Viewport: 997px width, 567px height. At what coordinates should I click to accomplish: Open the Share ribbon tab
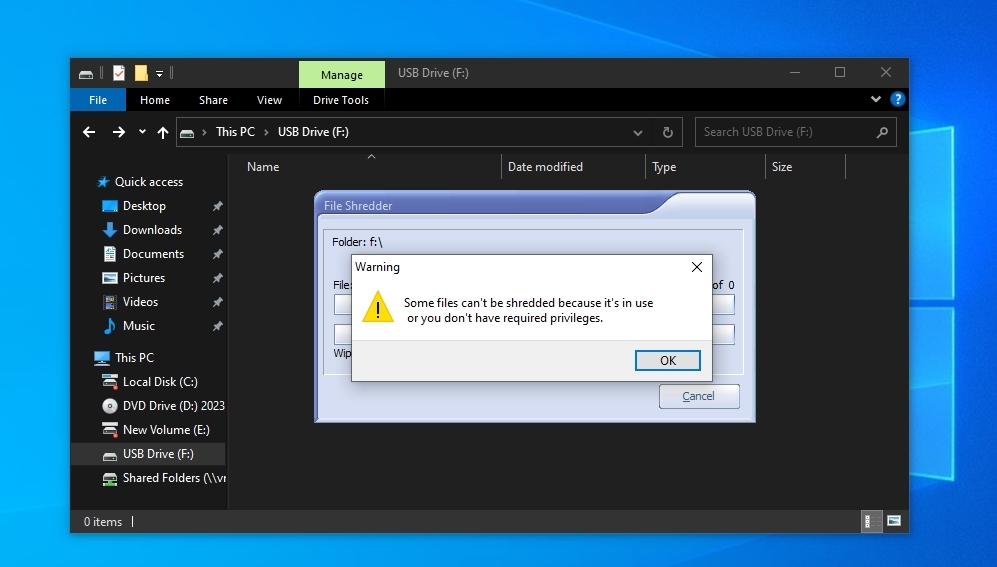213,100
